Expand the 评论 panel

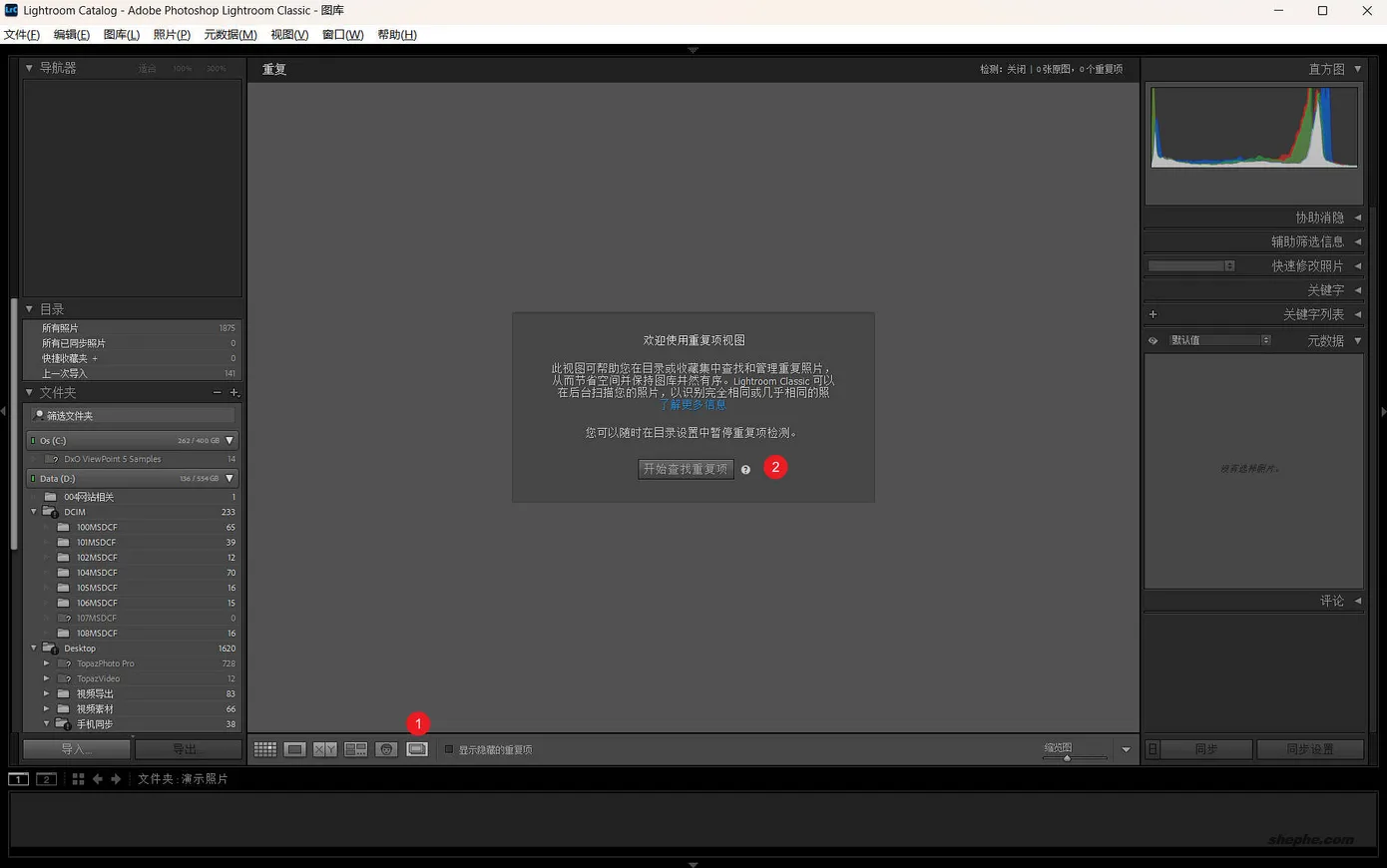click(x=1358, y=601)
